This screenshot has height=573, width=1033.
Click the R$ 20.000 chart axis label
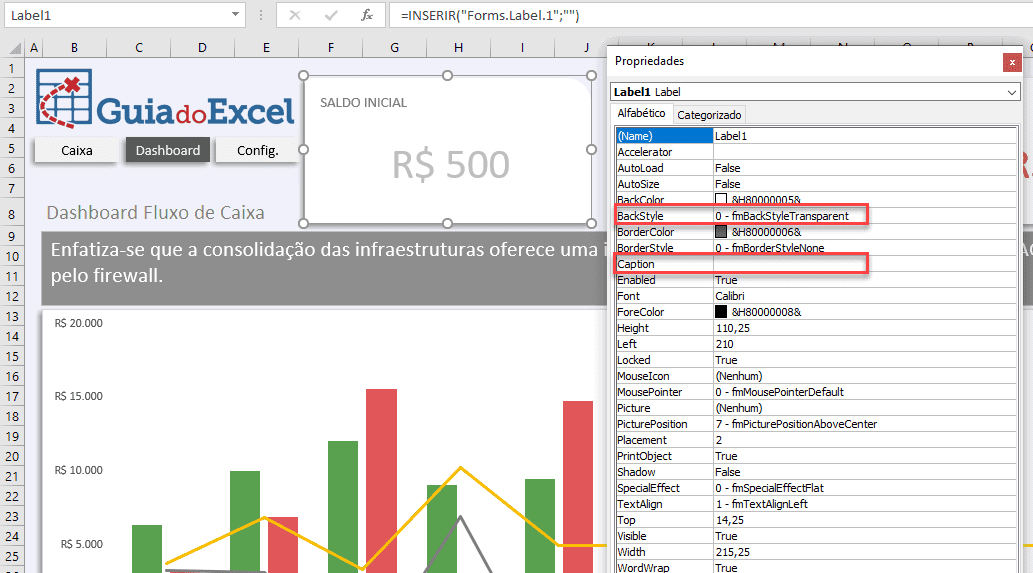(x=78, y=323)
